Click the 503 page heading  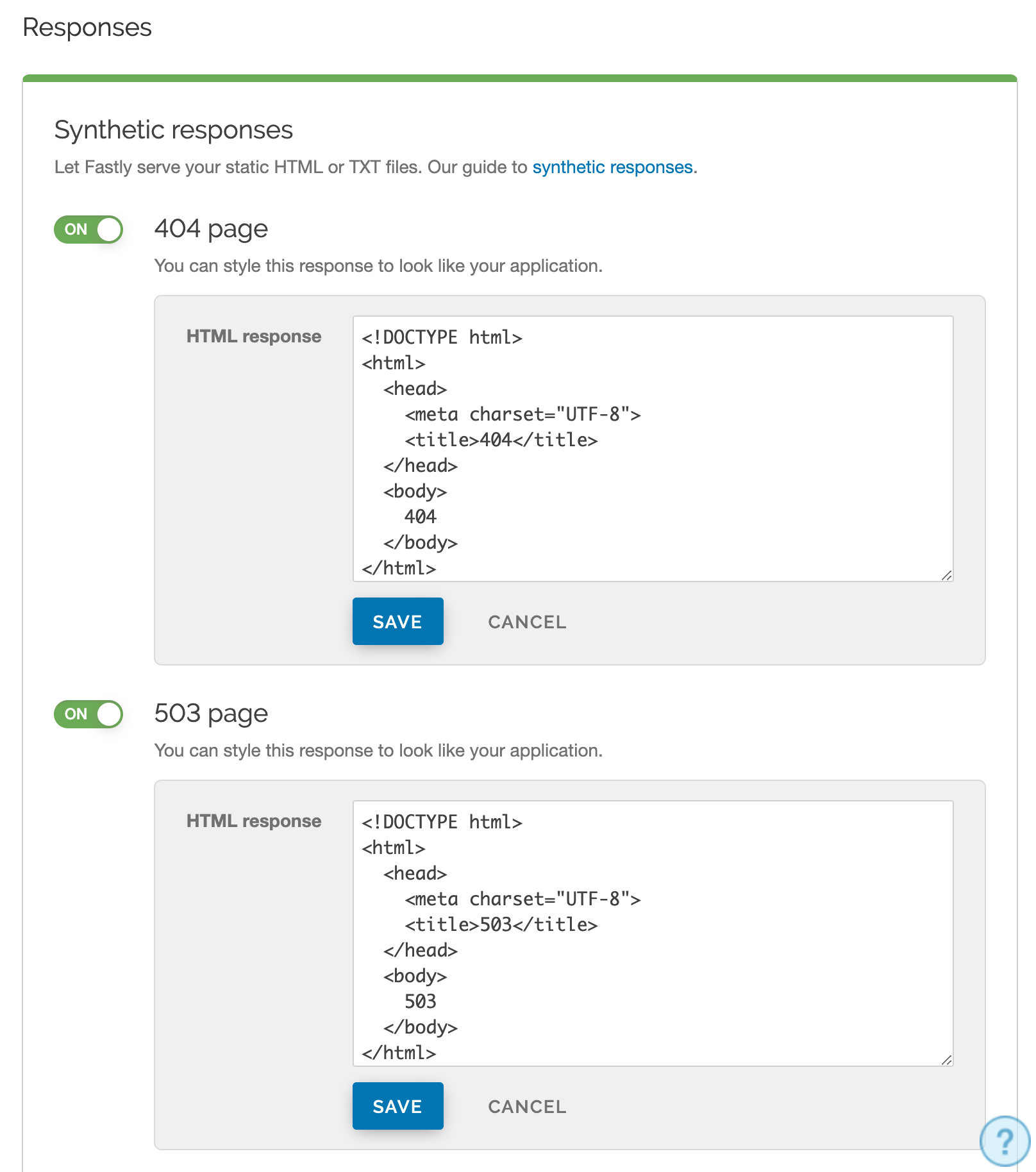pyautogui.click(x=211, y=713)
